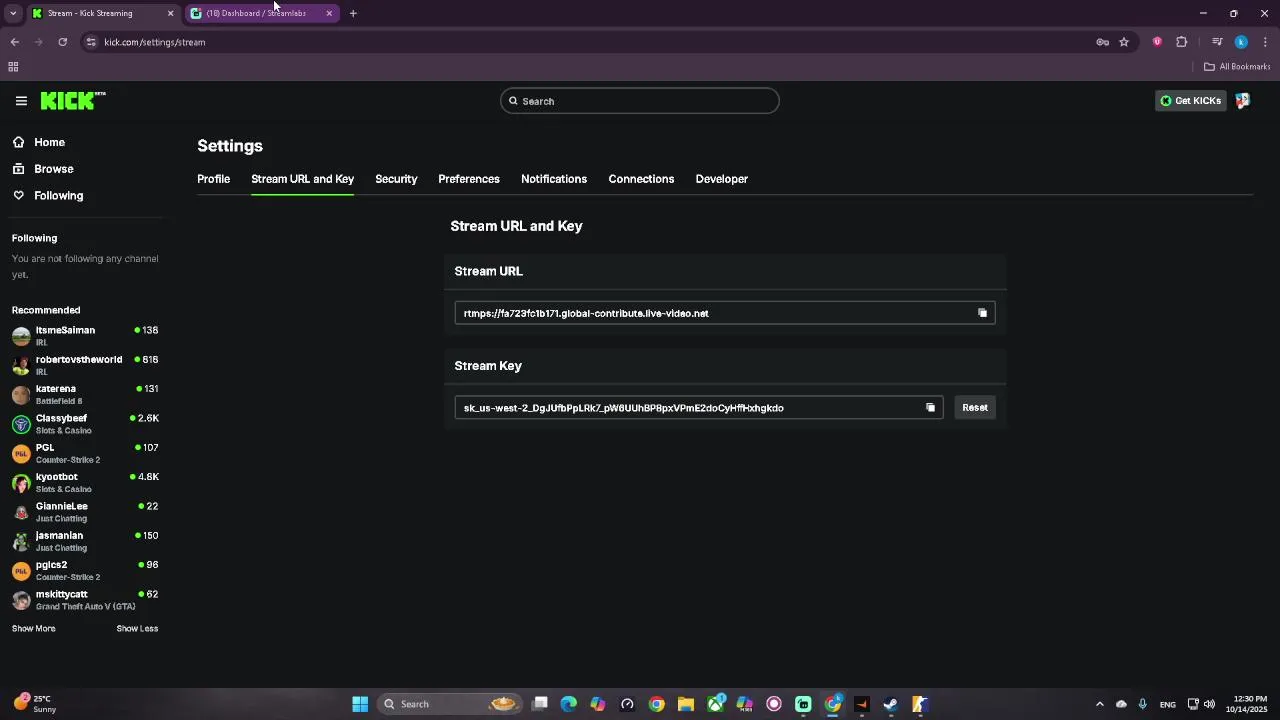Screen dimensions: 1280x720
Task: Click the Following heart icon
Action: [19, 196]
